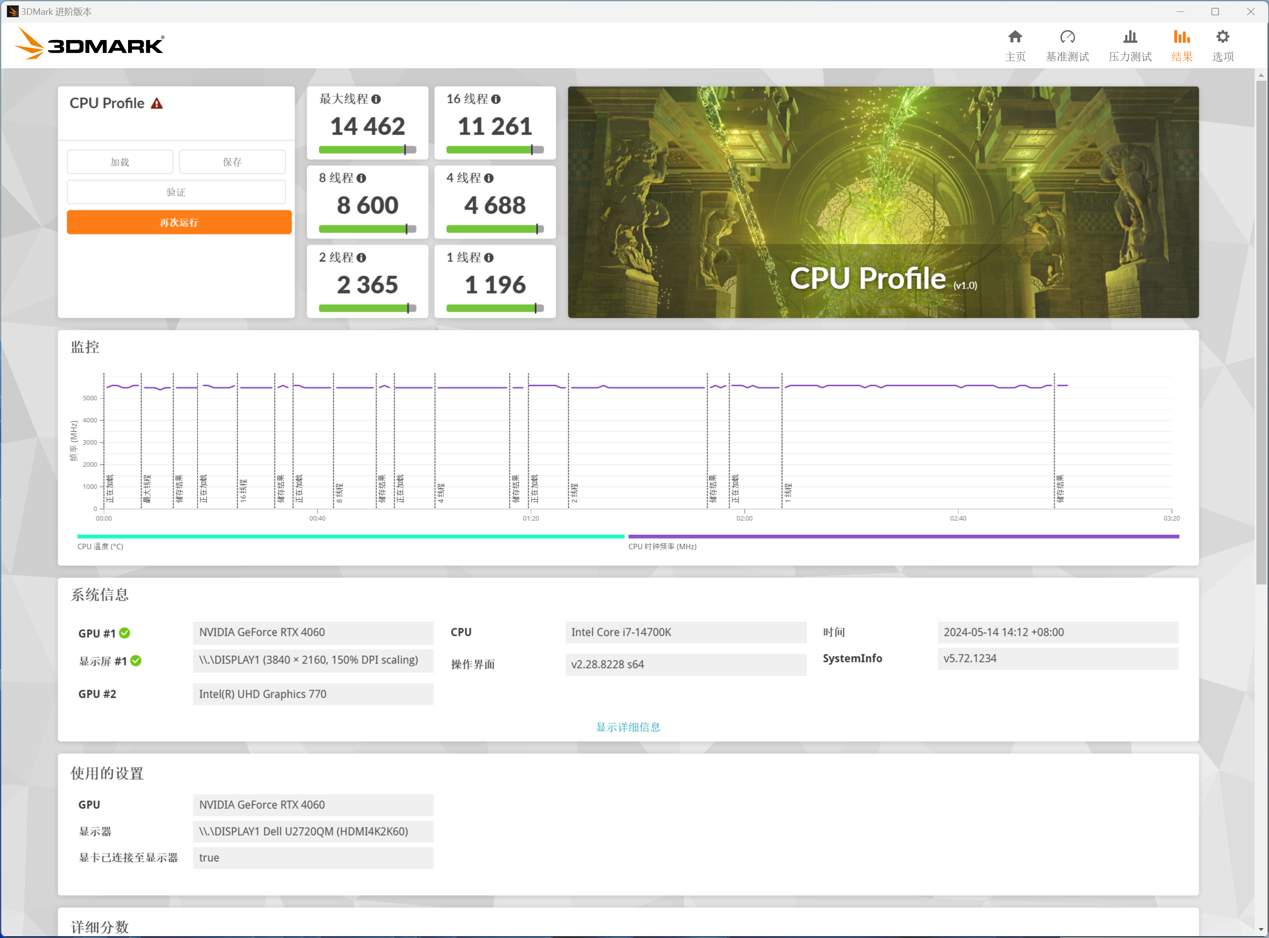Click the CPU Profile banner image
The height and width of the screenshot is (938, 1269).
click(x=883, y=202)
